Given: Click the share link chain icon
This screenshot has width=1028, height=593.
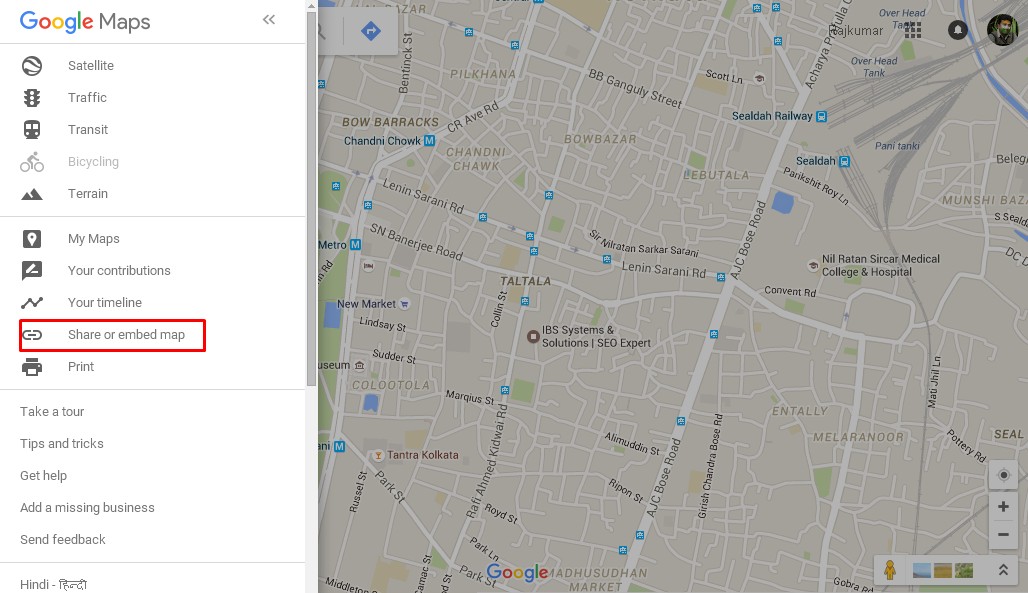Looking at the screenshot, I should click(x=31, y=335).
